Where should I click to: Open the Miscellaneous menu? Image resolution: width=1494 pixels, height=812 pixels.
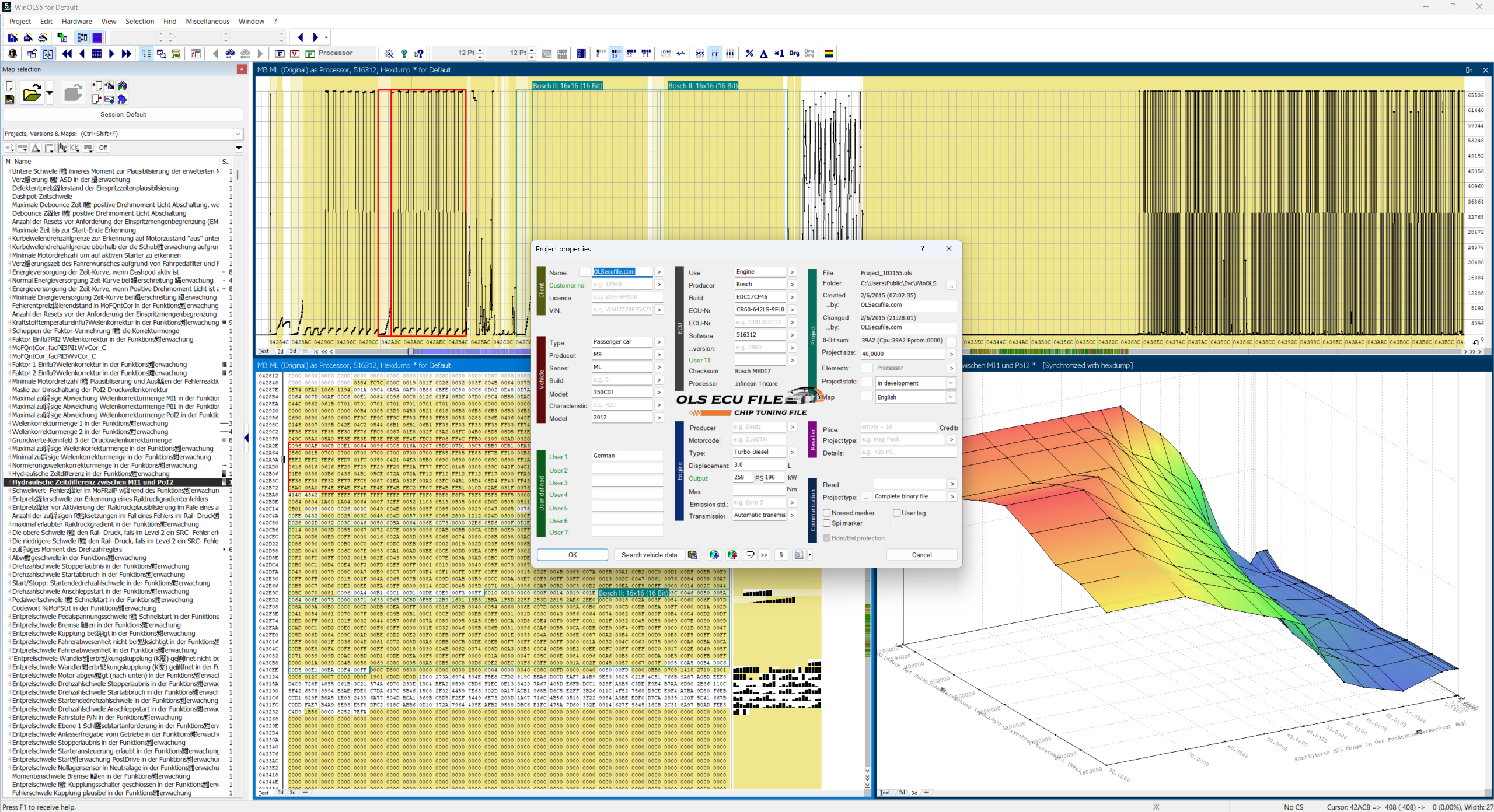coord(208,22)
